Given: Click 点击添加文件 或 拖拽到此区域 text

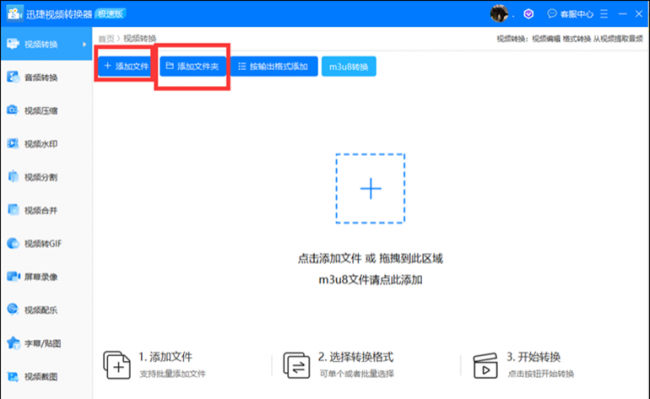Looking at the screenshot, I should click(x=370, y=259).
